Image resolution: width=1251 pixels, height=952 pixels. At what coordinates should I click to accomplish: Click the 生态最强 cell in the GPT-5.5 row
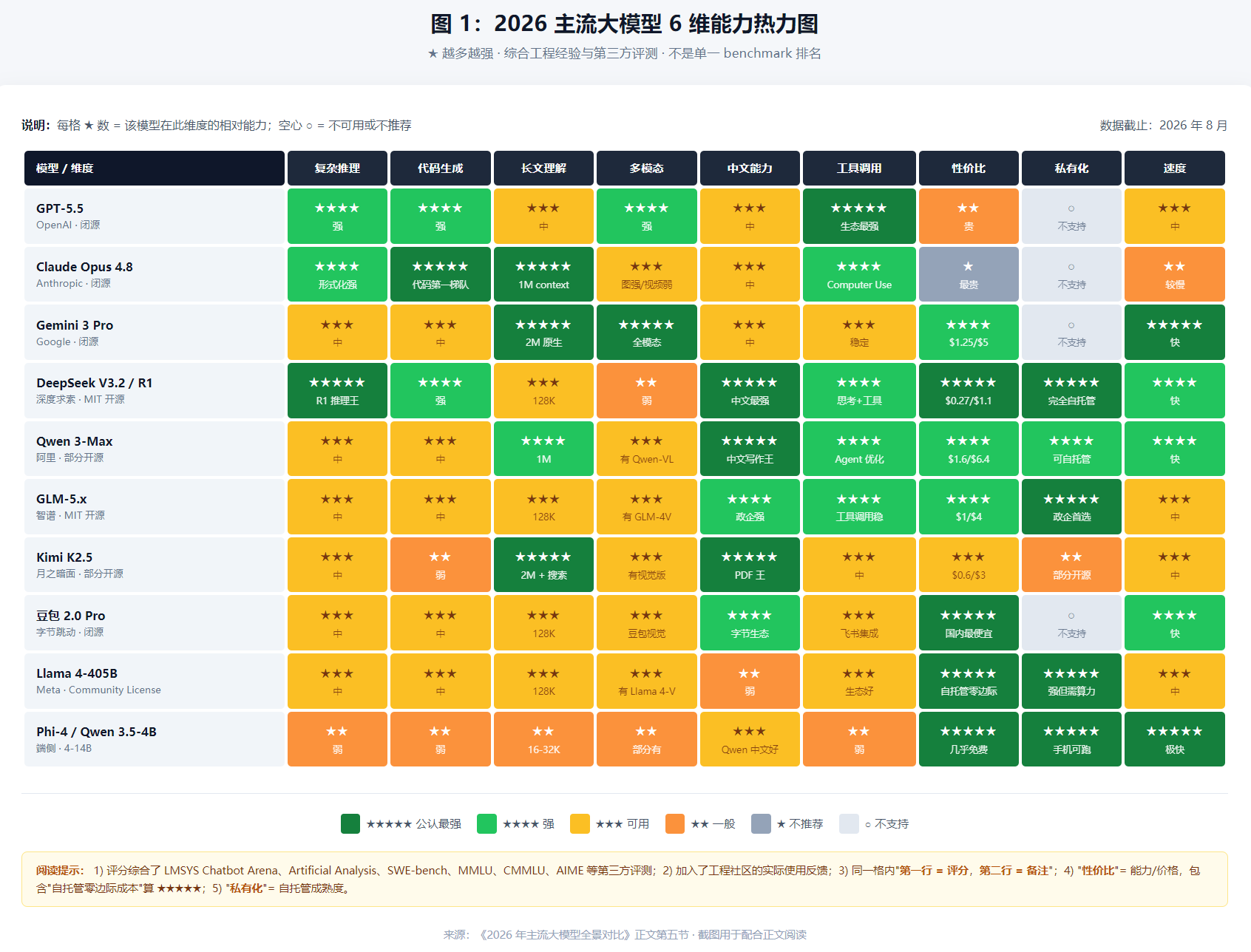pos(859,216)
